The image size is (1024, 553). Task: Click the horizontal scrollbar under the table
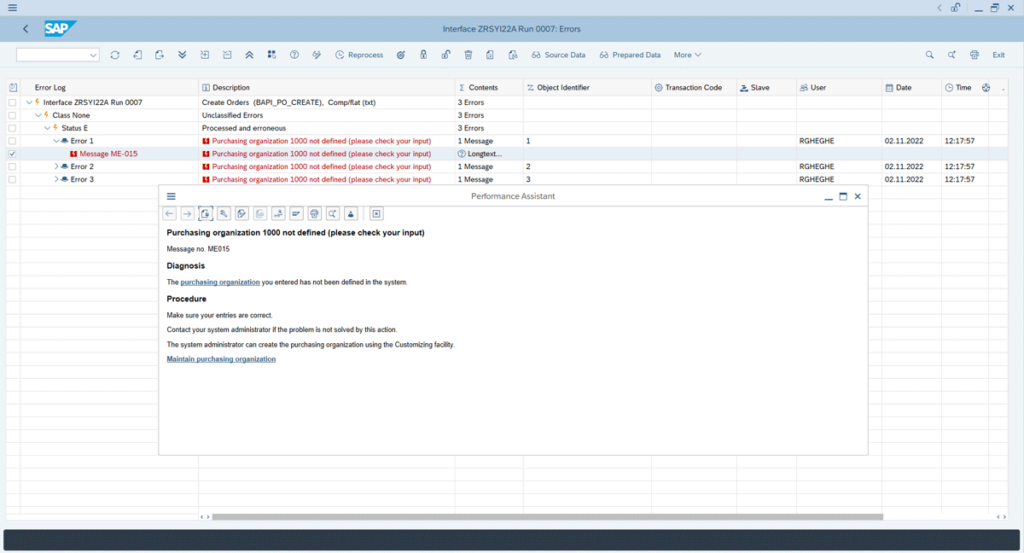tap(547, 516)
